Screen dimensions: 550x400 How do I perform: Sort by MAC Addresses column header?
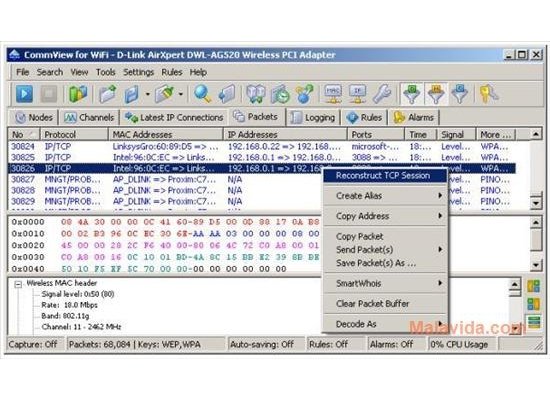pos(166,134)
